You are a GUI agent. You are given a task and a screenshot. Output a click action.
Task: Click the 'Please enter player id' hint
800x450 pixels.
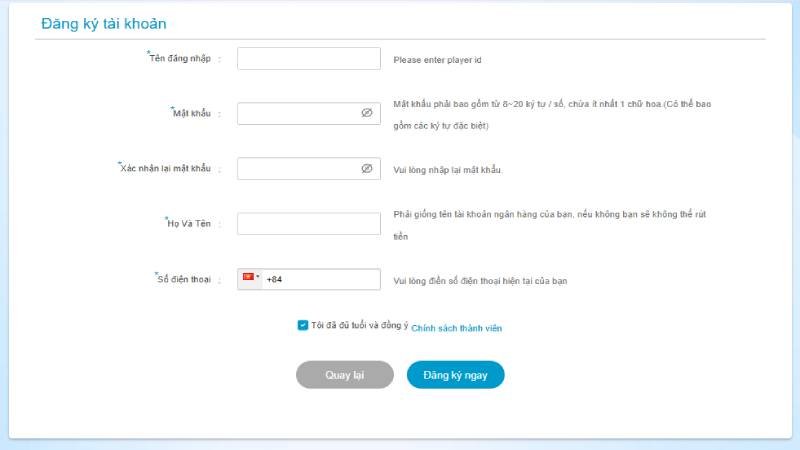[437, 60]
